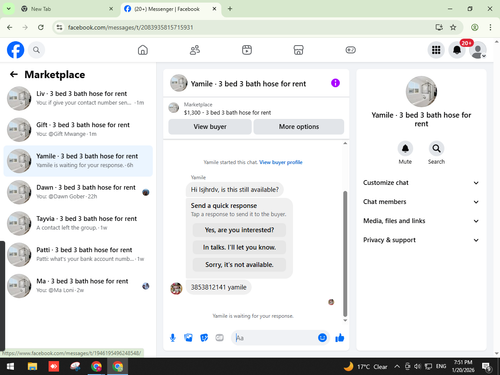Open the volume icon in system tray
The image size is (500, 375).
point(417,367)
